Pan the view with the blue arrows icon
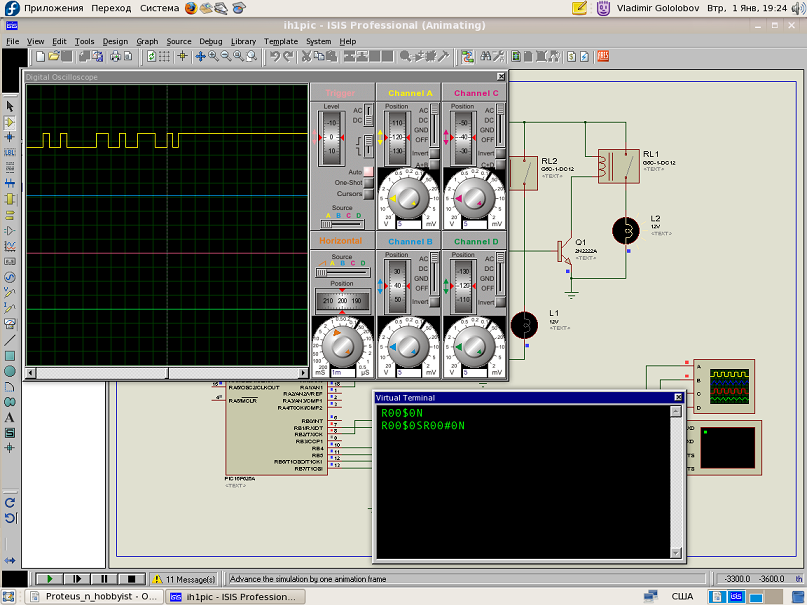This screenshot has height=605, width=807. point(200,57)
